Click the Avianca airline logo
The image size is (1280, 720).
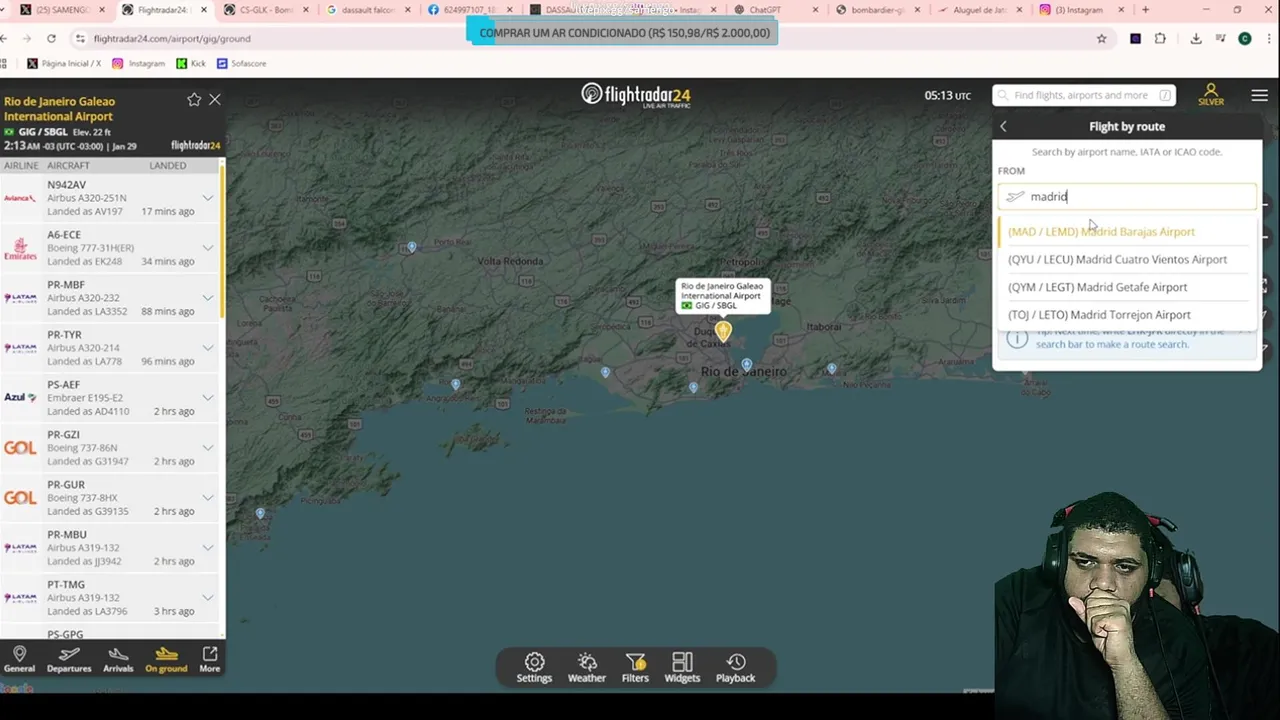[x=20, y=198]
